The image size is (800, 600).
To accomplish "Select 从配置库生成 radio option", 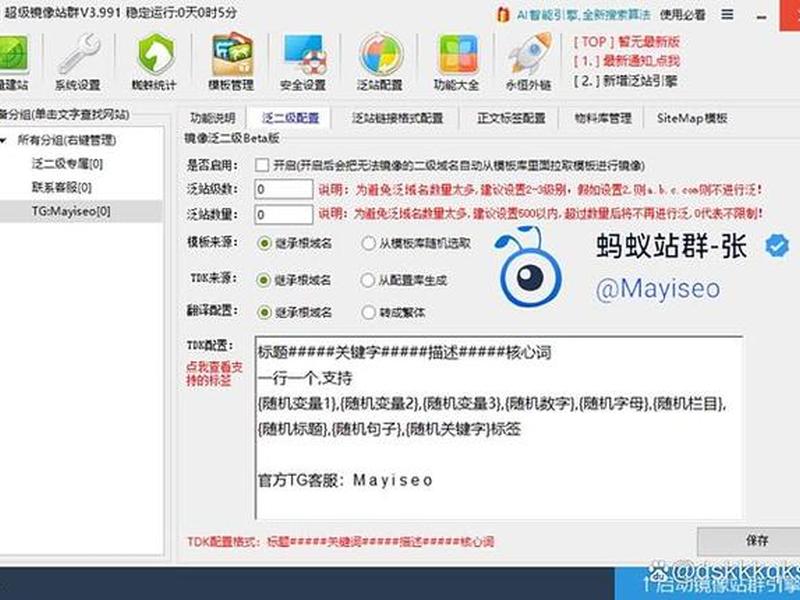I will point(368,280).
